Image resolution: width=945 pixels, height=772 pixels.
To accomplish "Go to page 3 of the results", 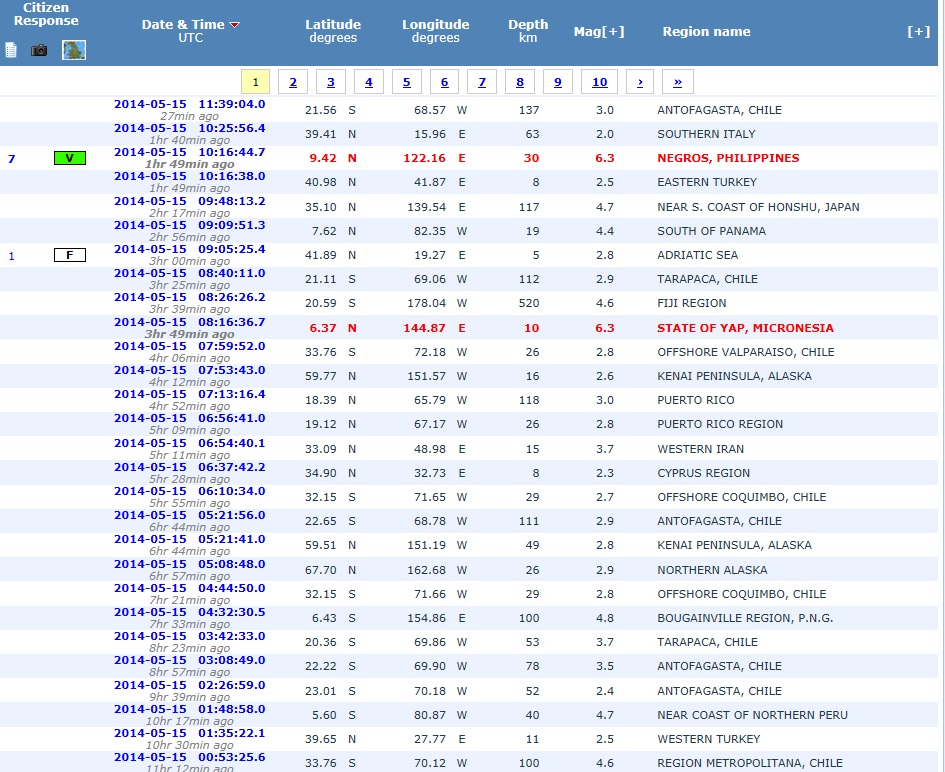I will tap(331, 82).
